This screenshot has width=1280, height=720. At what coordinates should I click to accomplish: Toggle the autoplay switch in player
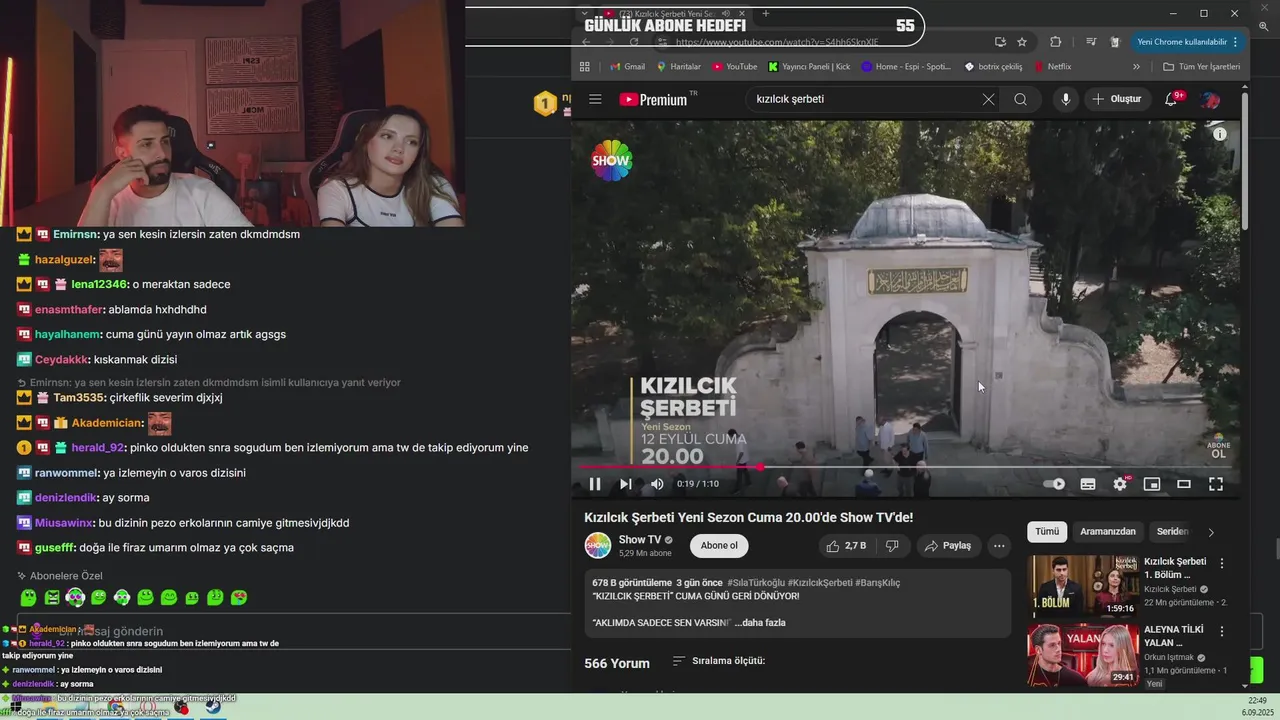pyautogui.click(x=1055, y=484)
